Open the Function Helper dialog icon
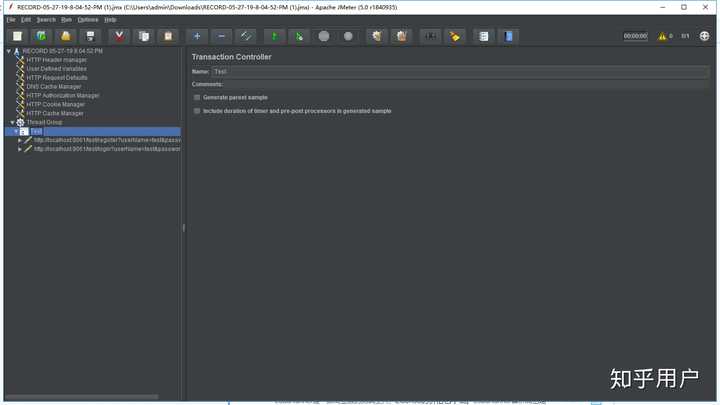The width and height of the screenshot is (720, 405). click(x=484, y=36)
